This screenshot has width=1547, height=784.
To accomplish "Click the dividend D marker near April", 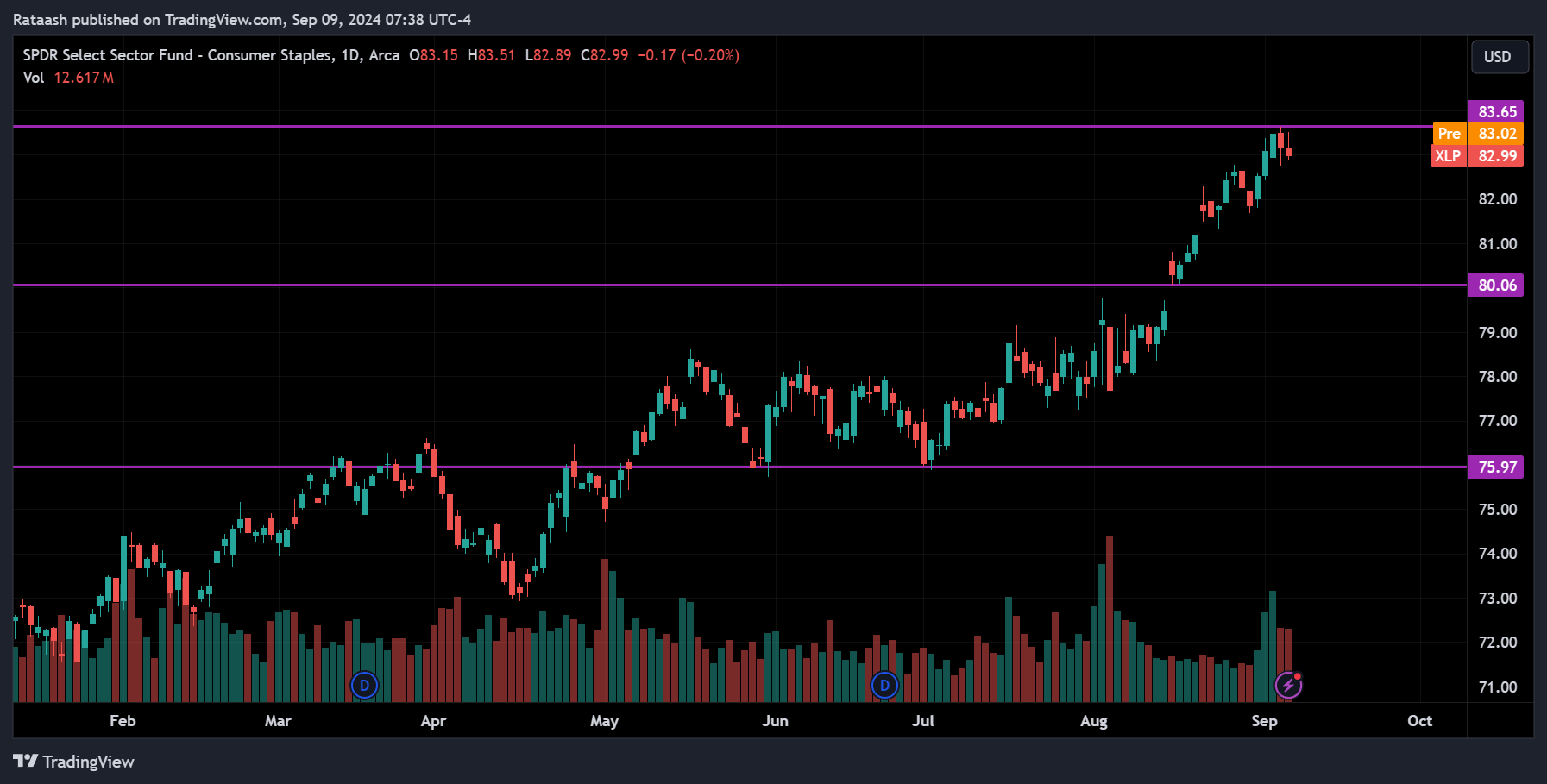I will [x=364, y=686].
